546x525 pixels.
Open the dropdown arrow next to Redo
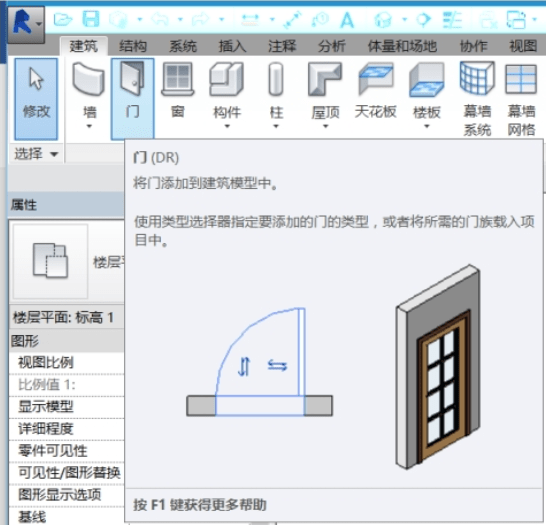(x=221, y=19)
